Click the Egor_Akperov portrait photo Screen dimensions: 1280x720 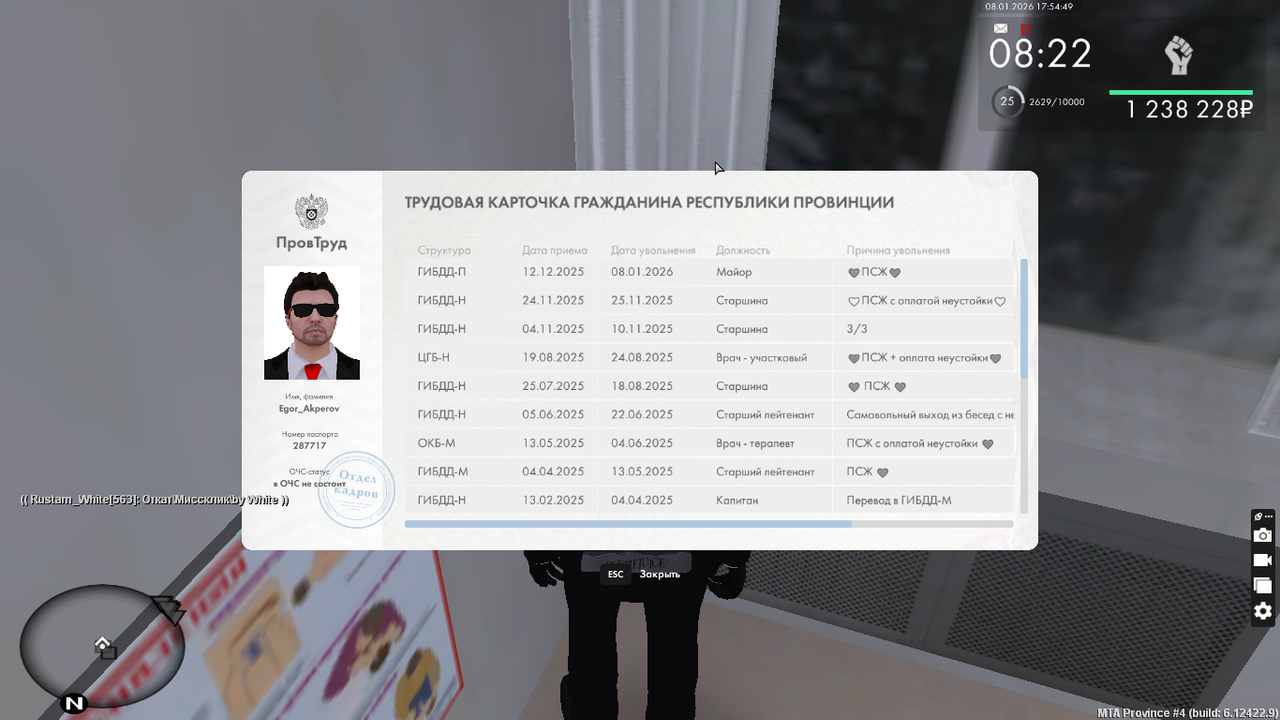pyautogui.click(x=312, y=323)
